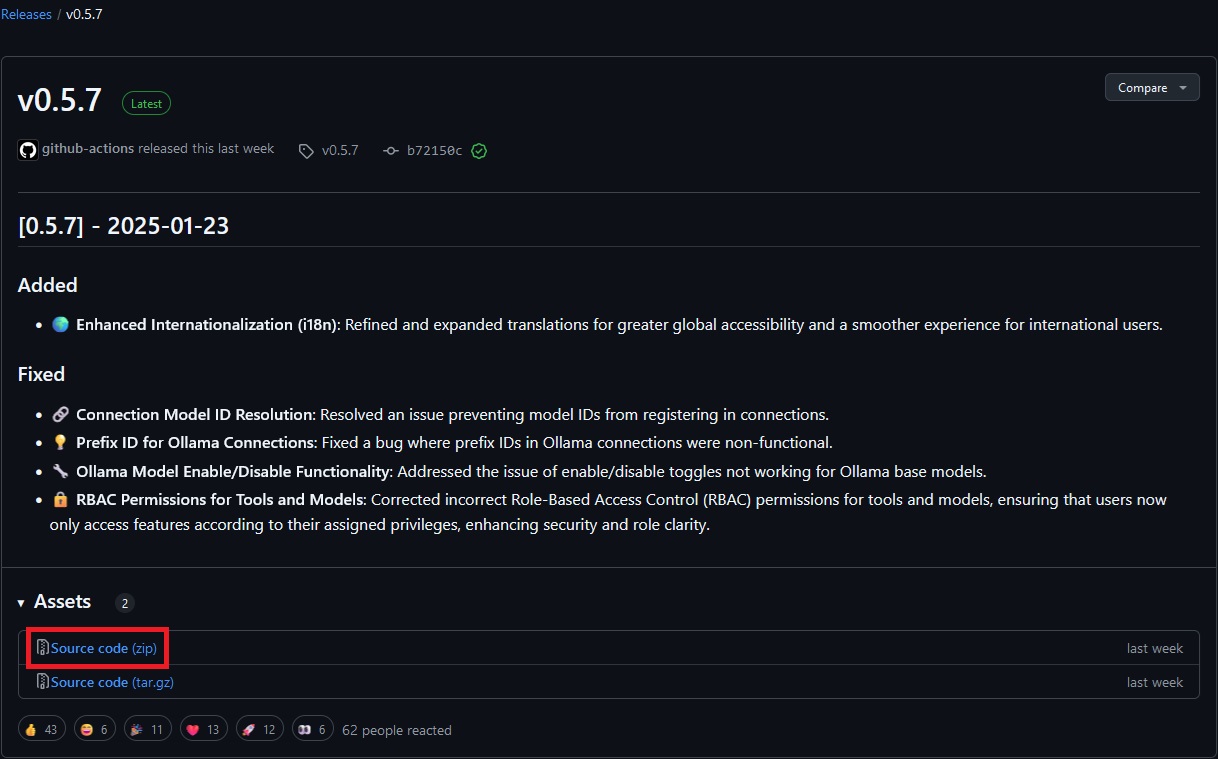
Task: Click the github-actions avatar icon
Action: coord(28,150)
